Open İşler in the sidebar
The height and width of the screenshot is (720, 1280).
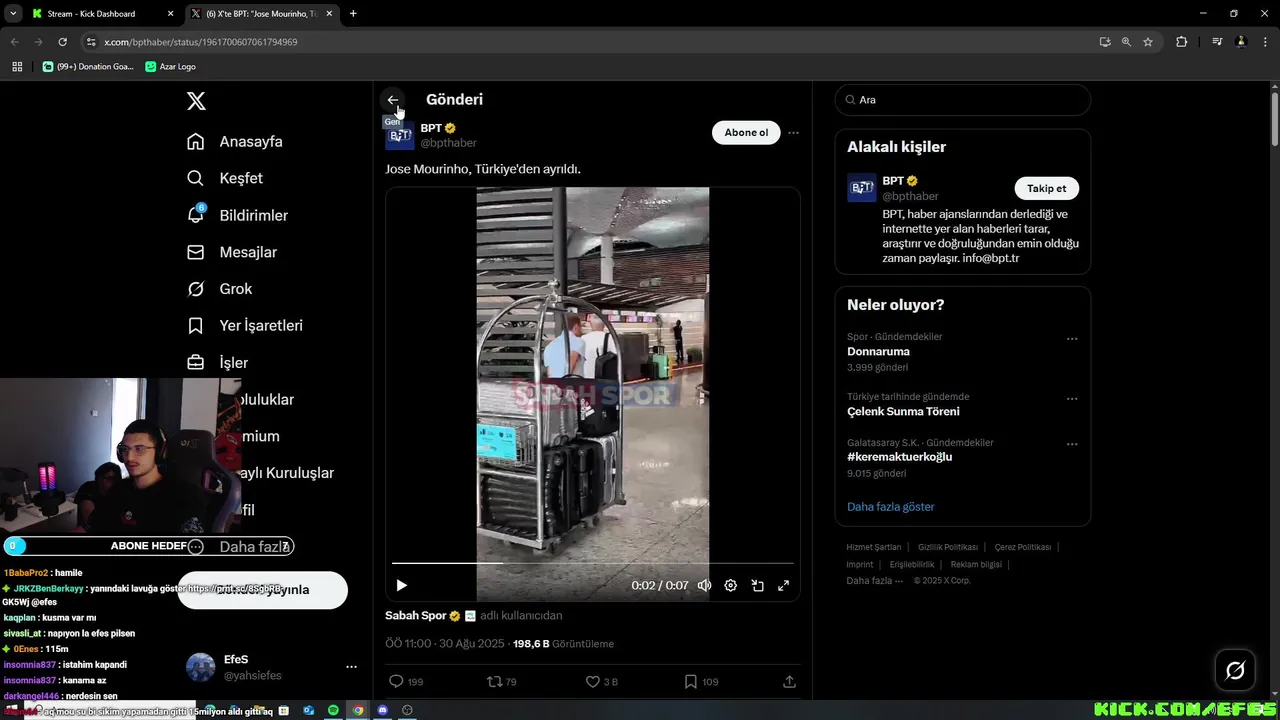click(x=217, y=362)
